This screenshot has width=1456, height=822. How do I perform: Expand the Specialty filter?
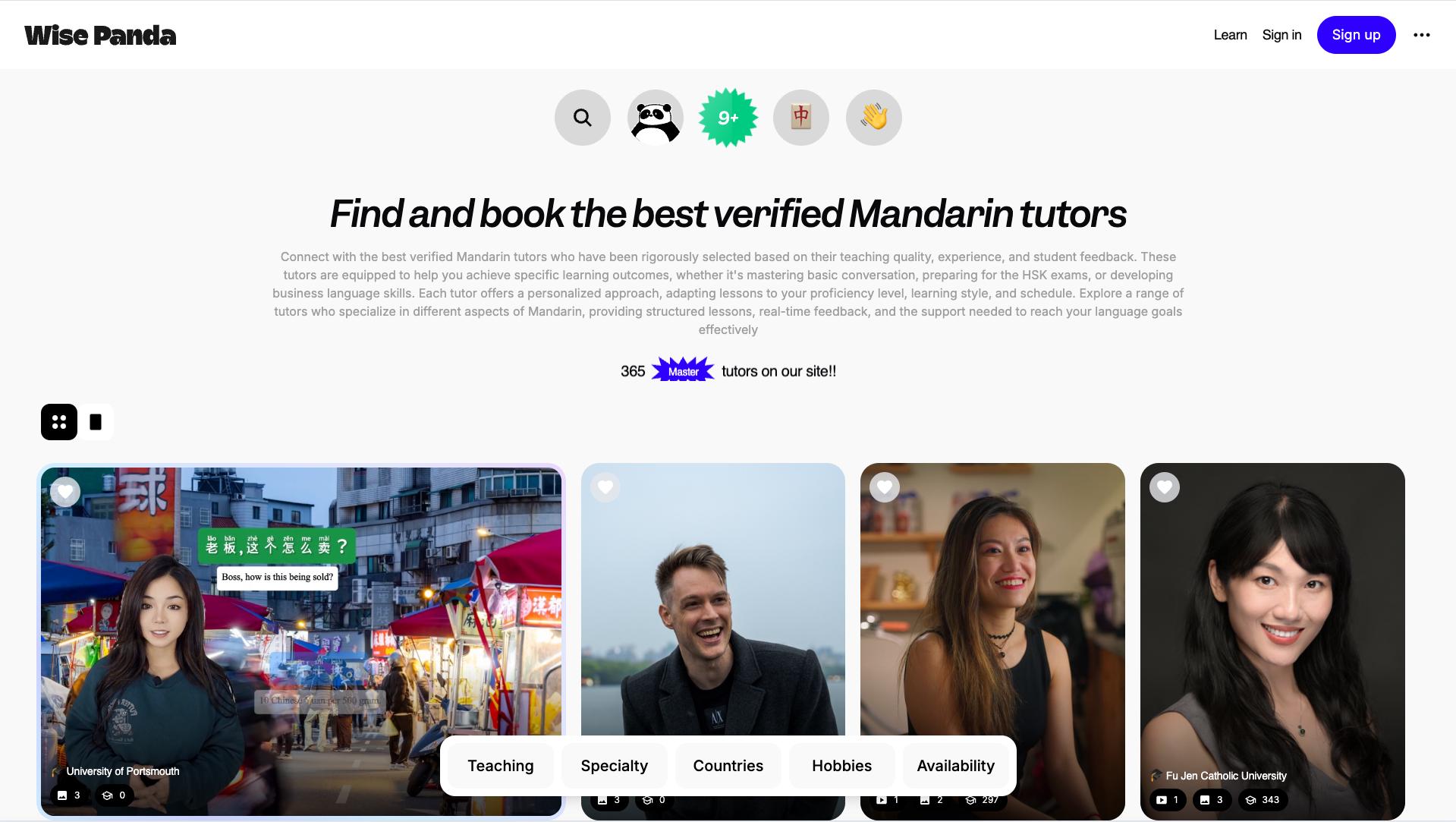tap(615, 766)
